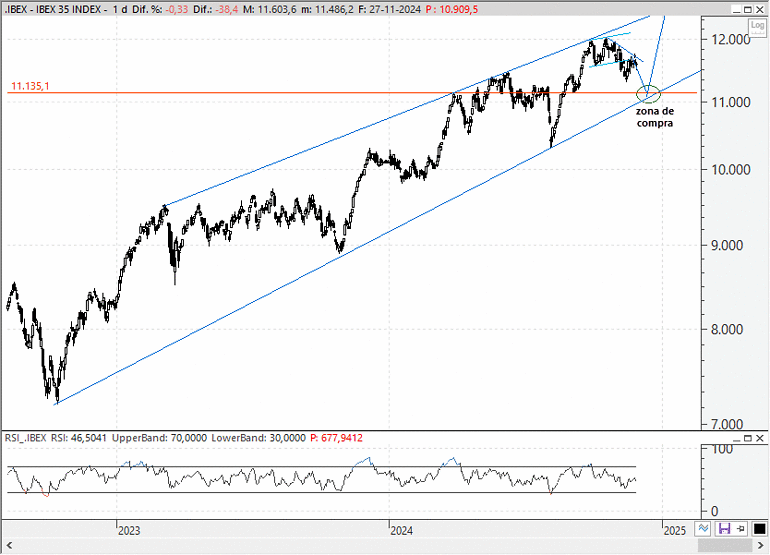The image size is (770, 555).
Task: Click the 10.000 price axis label
Action: click(731, 170)
